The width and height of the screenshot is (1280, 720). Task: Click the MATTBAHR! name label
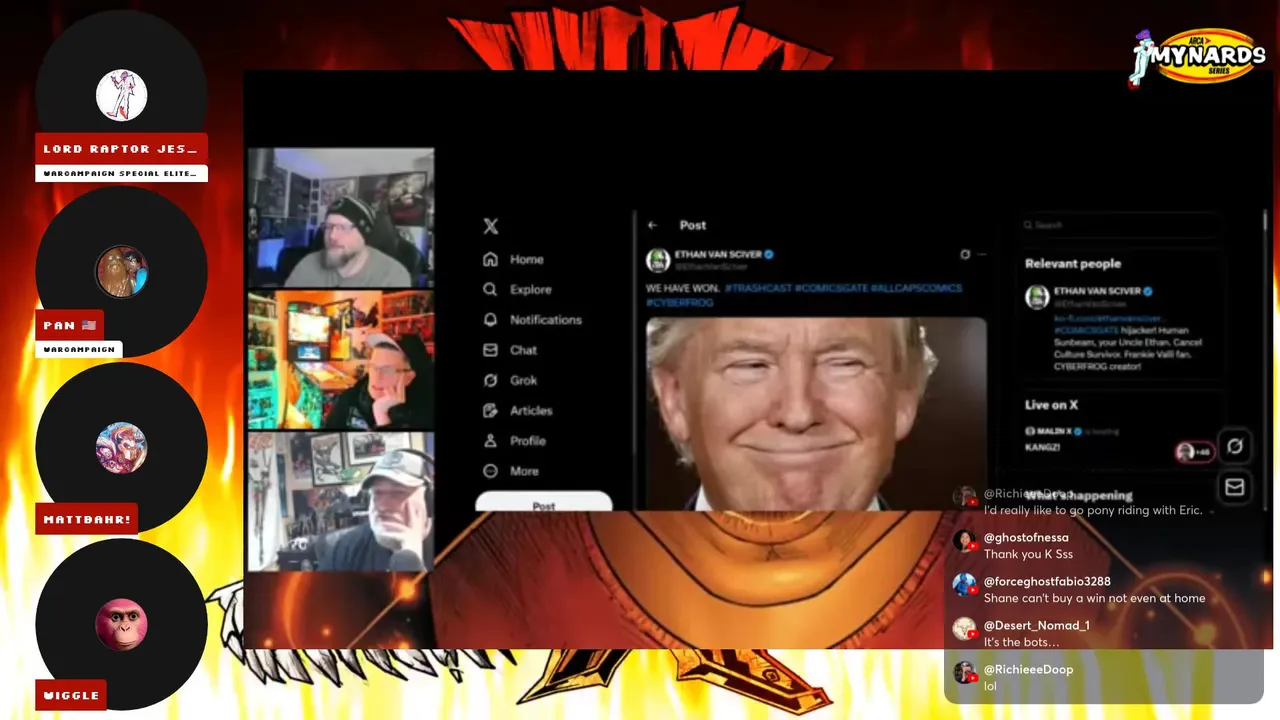point(86,520)
